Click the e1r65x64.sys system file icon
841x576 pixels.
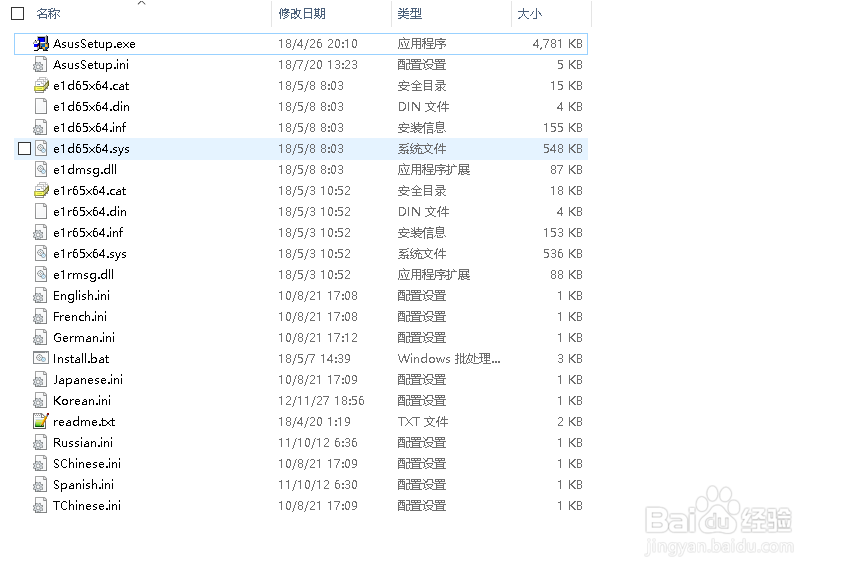[41, 254]
